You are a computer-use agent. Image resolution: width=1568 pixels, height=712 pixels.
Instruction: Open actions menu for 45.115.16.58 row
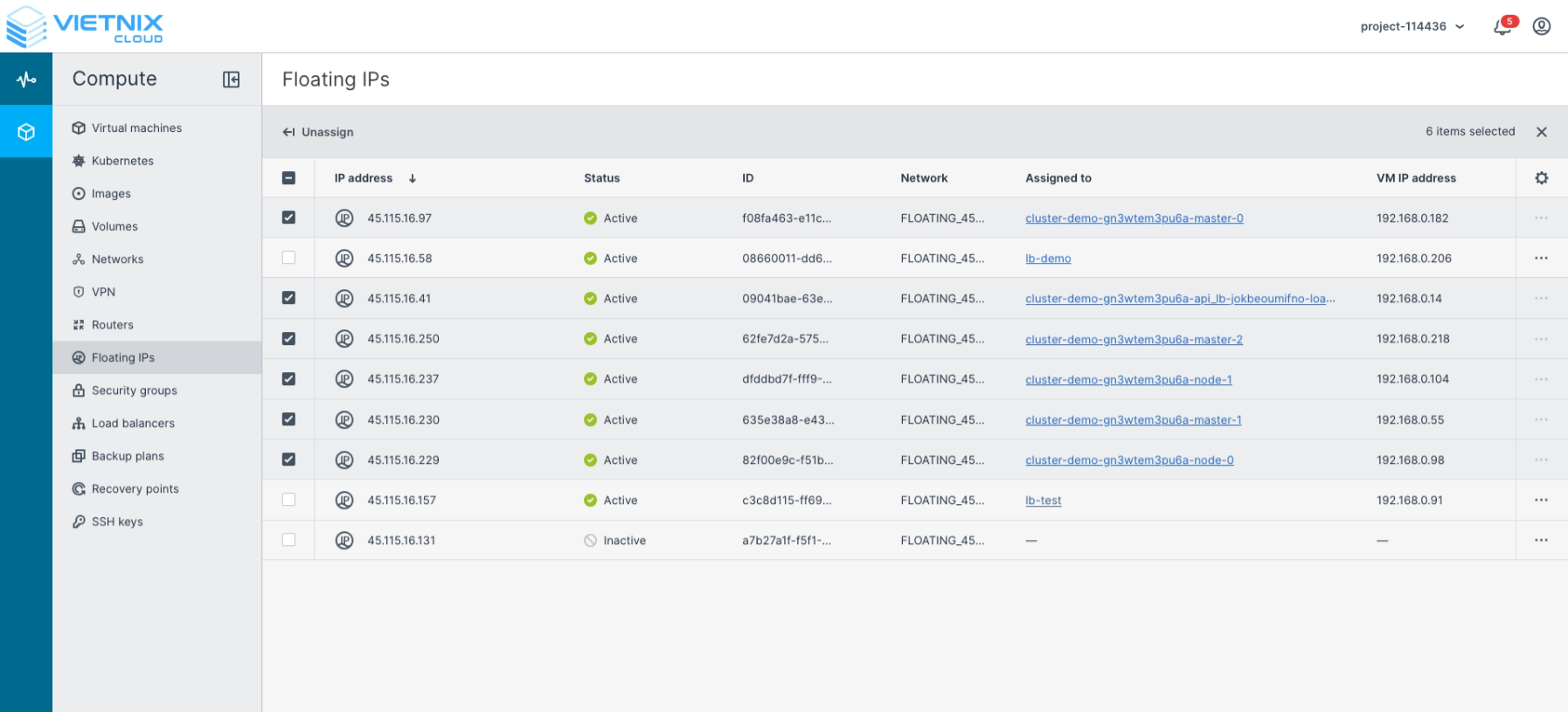pos(1540,259)
